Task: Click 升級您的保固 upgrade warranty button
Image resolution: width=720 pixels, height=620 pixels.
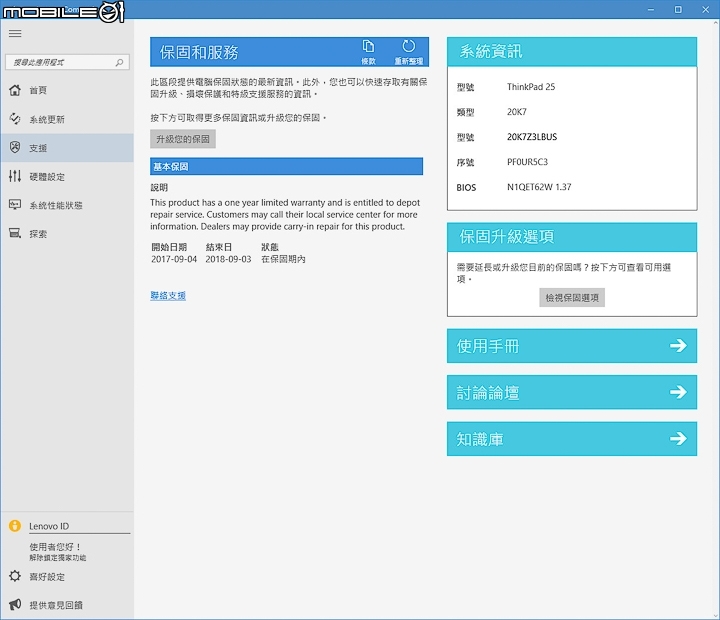Action: [x=183, y=139]
